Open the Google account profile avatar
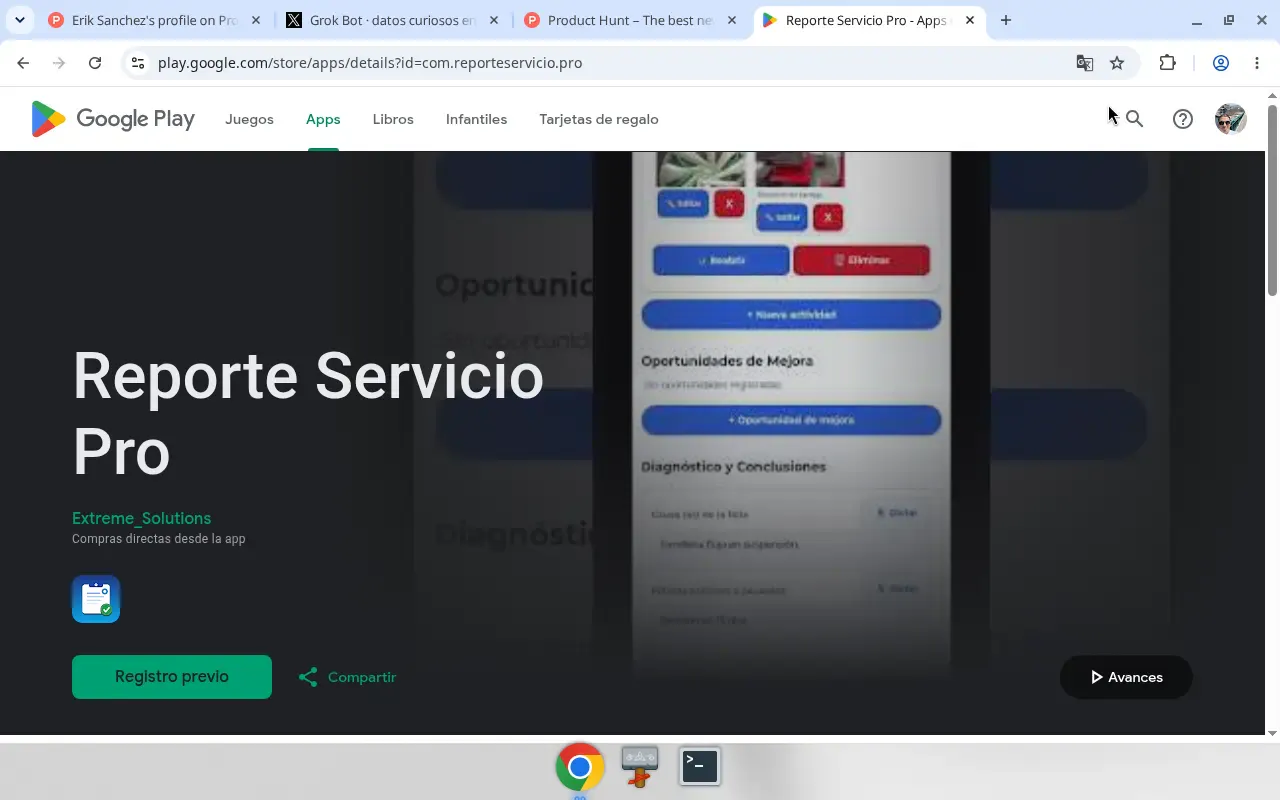 click(x=1230, y=119)
